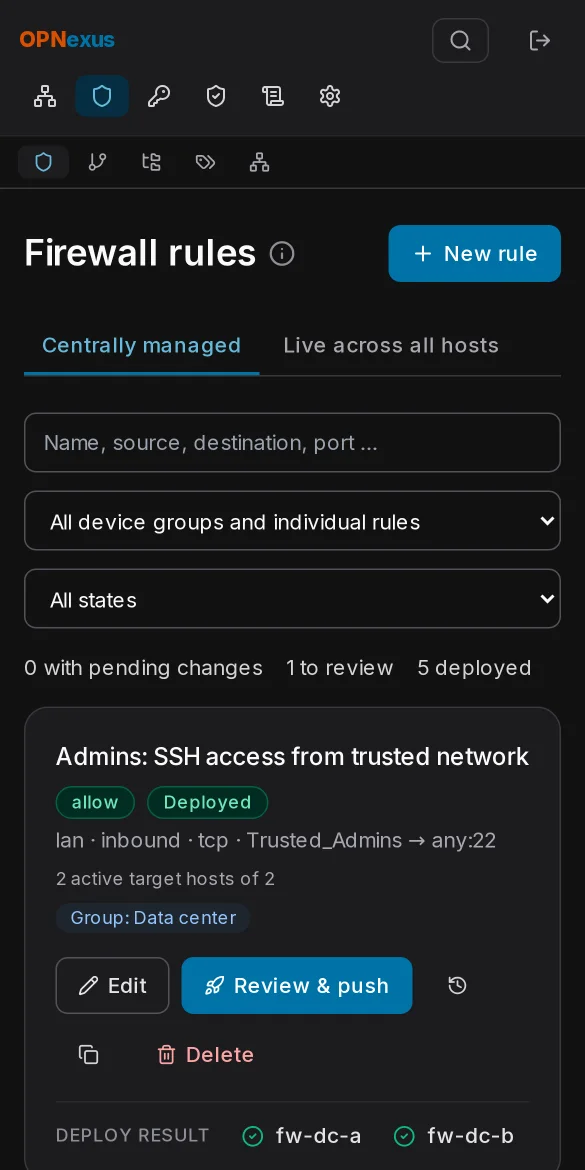Open the network sub-navigation icon
Screen dimensions: 585x1170
coord(259,162)
